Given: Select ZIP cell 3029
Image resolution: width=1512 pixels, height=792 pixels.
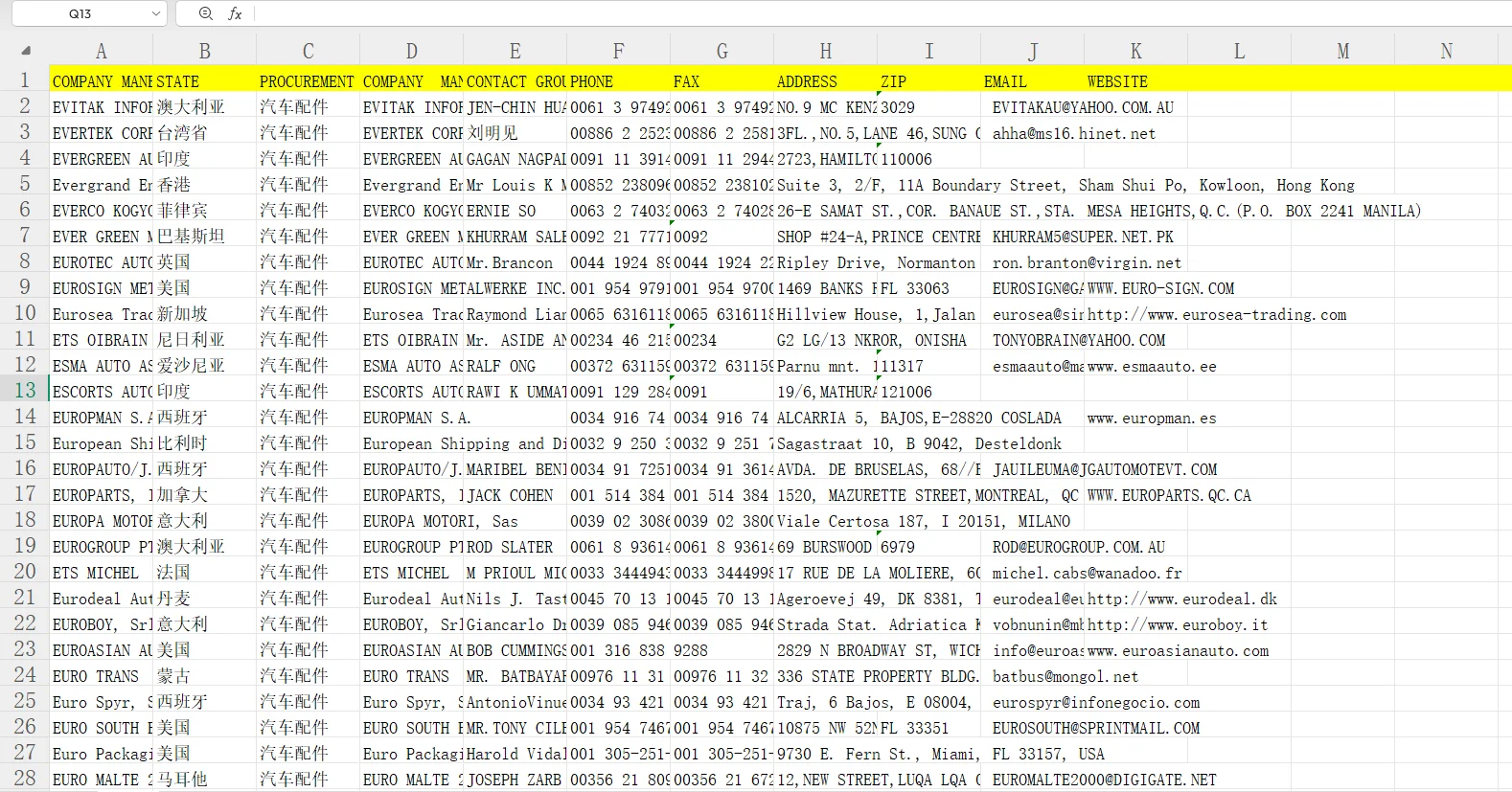Looking at the screenshot, I should (928, 107).
